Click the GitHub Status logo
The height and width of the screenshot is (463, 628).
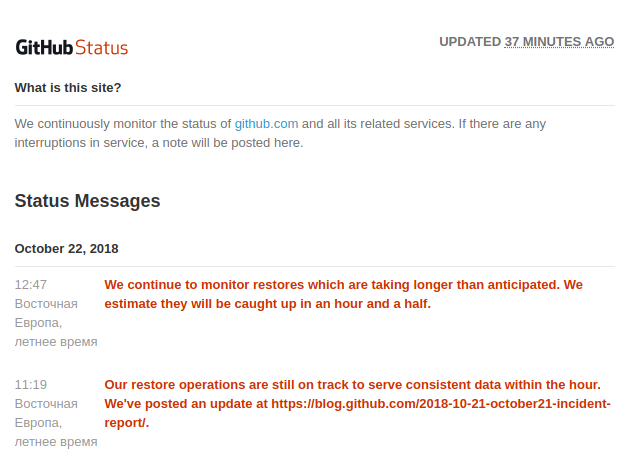click(x=72, y=47)
